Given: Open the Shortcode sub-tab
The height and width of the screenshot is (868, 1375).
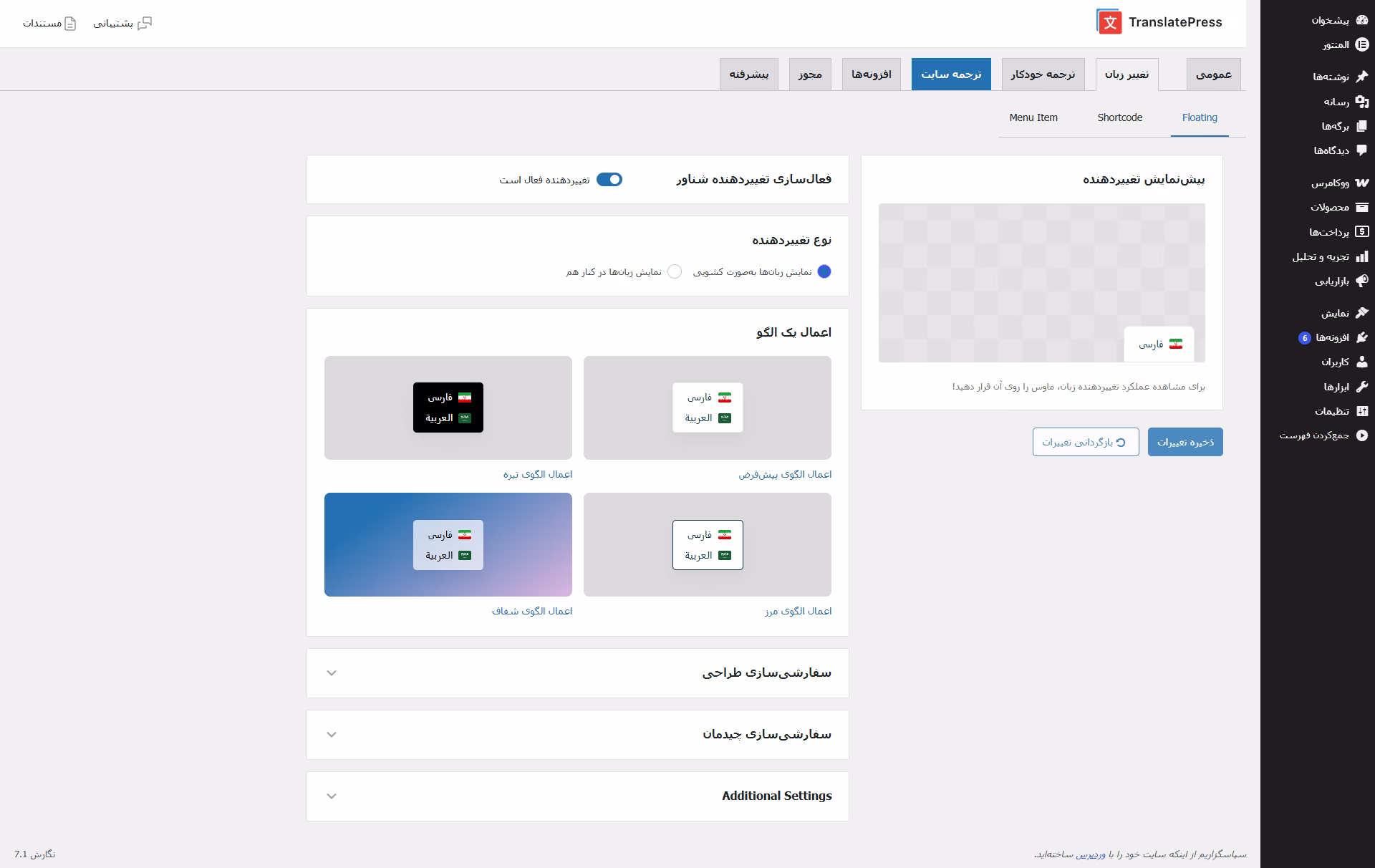Looking at the screenshot, I should [x=1120, y=117].
